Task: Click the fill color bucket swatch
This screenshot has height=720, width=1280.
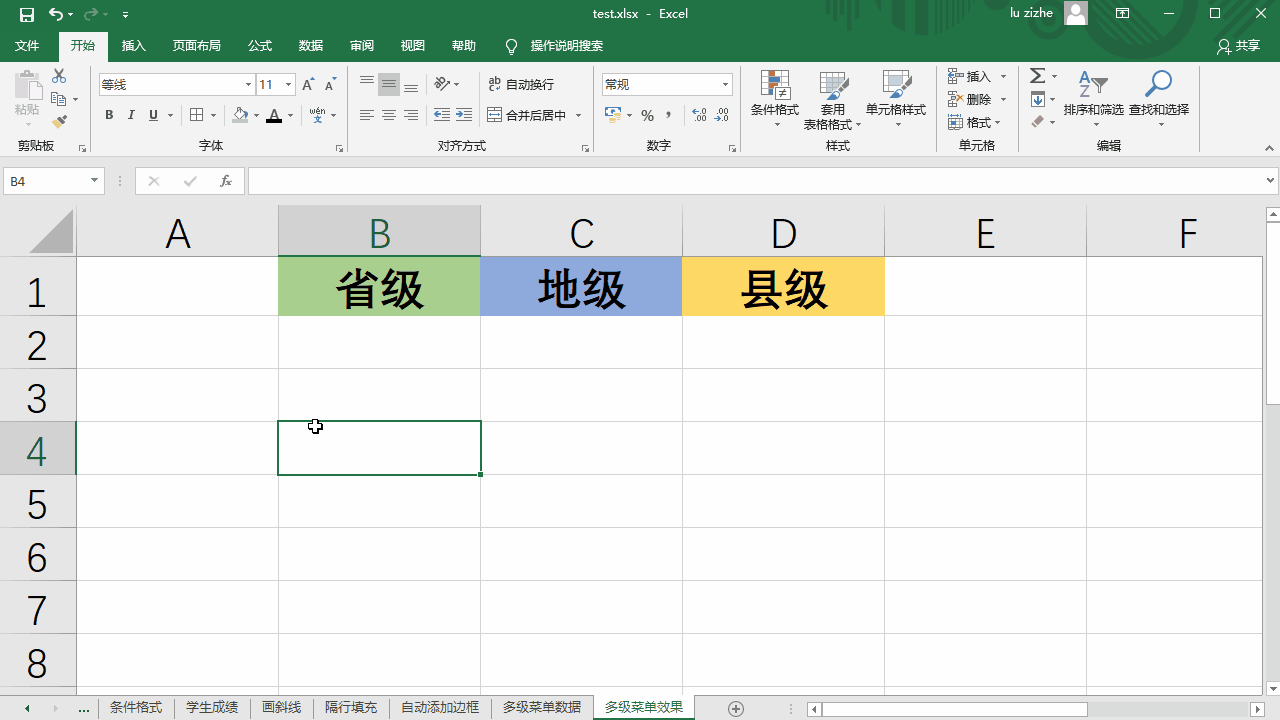Action: tap(240, 115)
